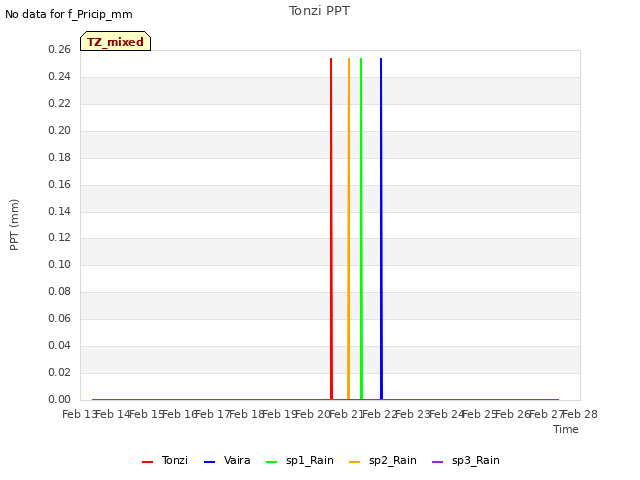Click the 0.14 y-axis tick label
Viewport: 640px width, 480px height.
click(60, 211)
